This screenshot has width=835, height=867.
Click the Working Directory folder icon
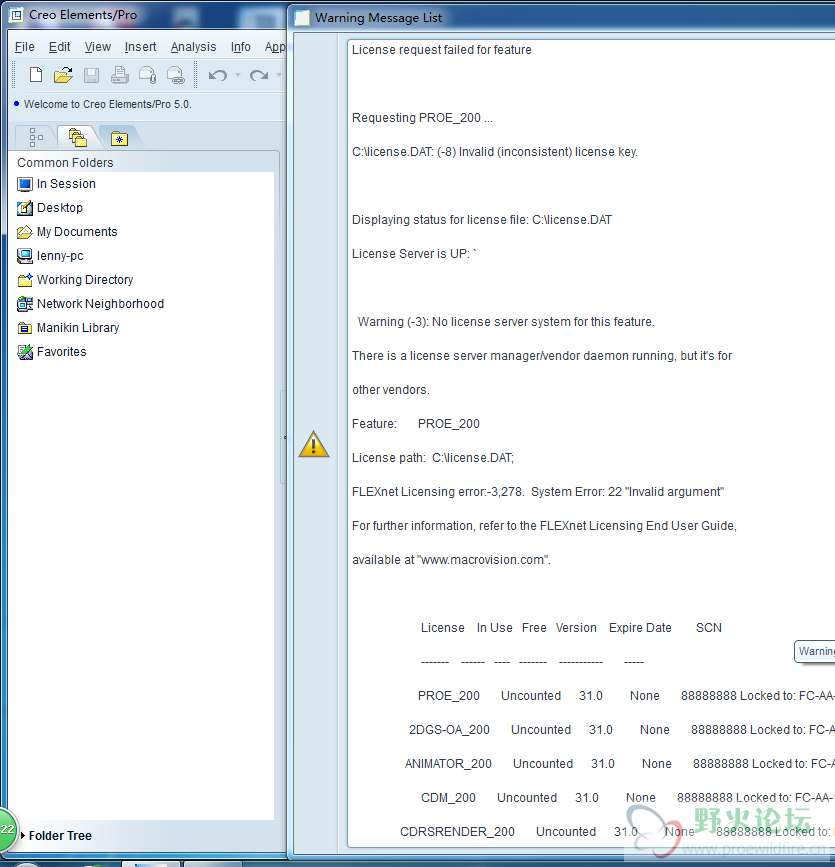25,280
